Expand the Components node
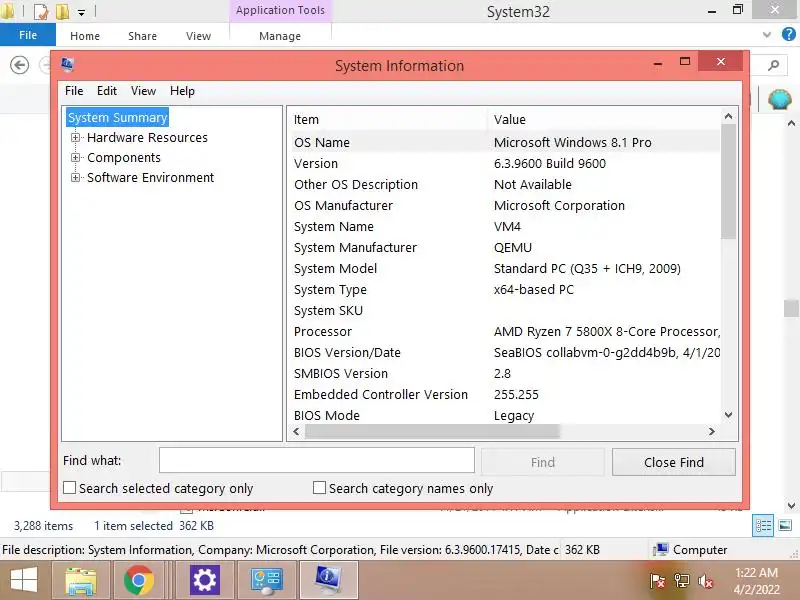The image size is (800, 600). (x=76, y=157)
